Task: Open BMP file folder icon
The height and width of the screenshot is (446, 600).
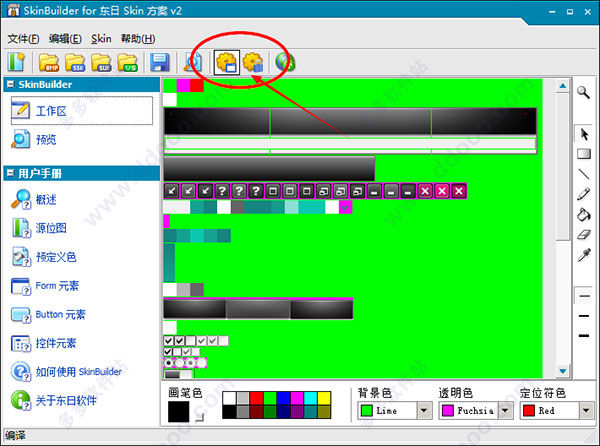Action: click(49, 62)
